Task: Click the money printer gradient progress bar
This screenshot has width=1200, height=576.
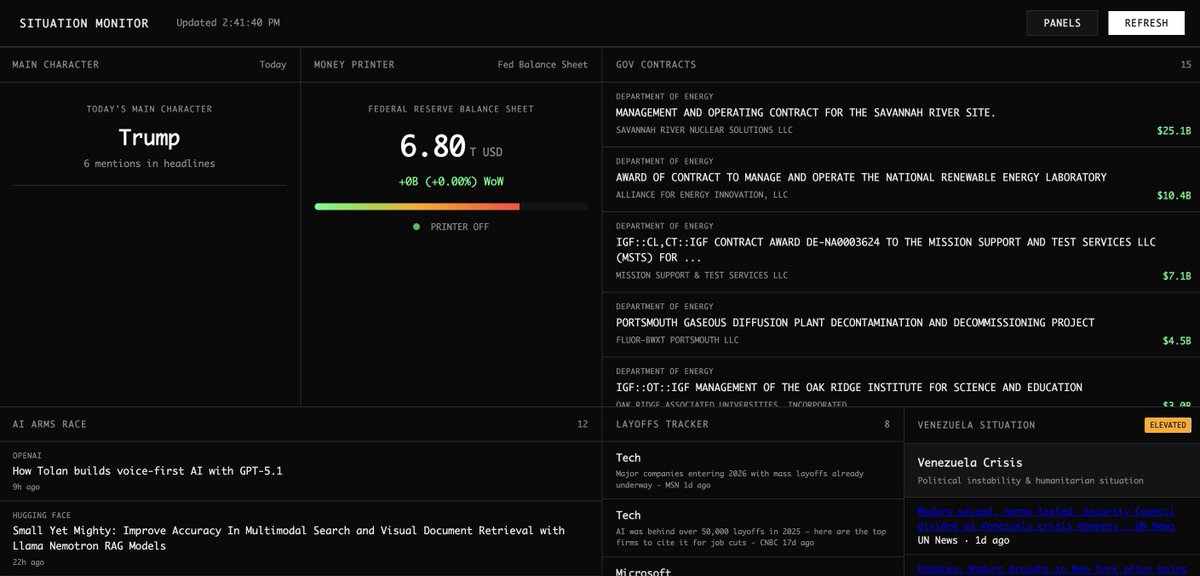Action: [x=451, y=206]
